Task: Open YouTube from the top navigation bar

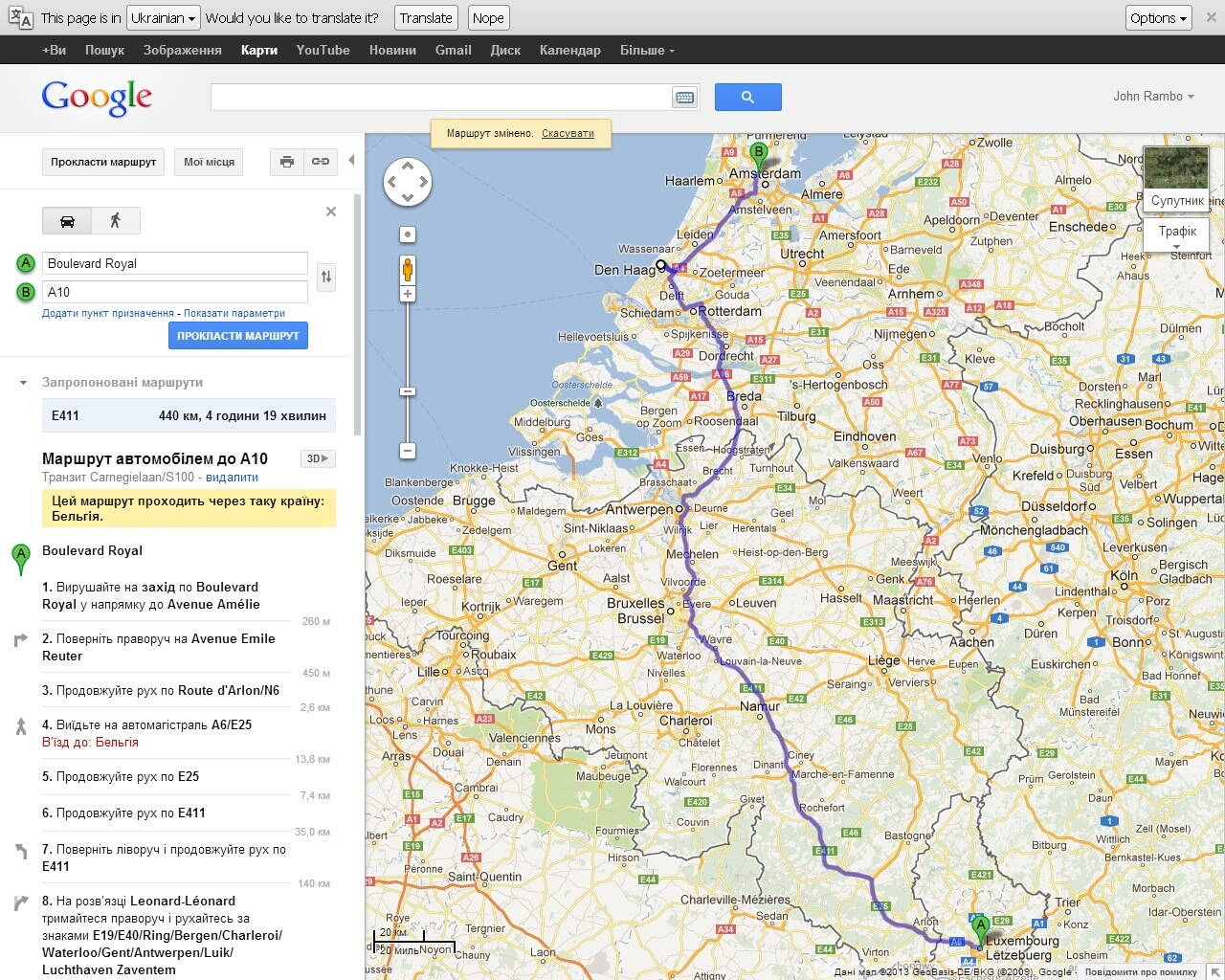Action: click(x=323, y=50)
